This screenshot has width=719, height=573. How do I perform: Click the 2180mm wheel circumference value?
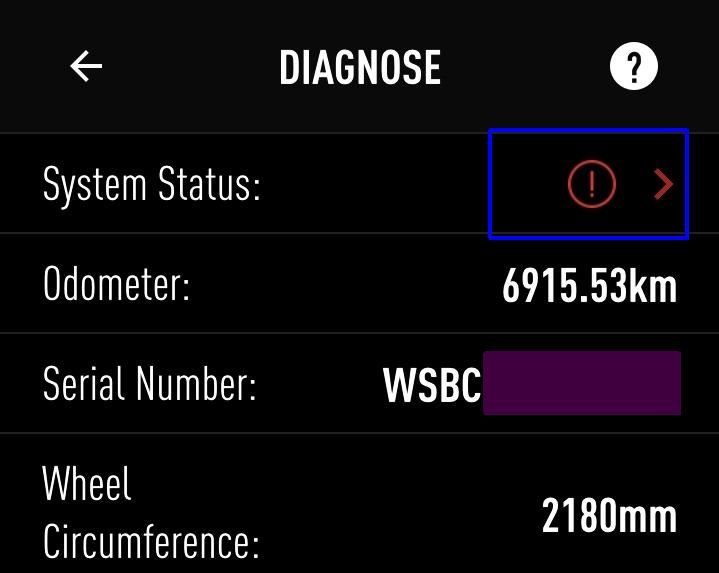(609, 516)
